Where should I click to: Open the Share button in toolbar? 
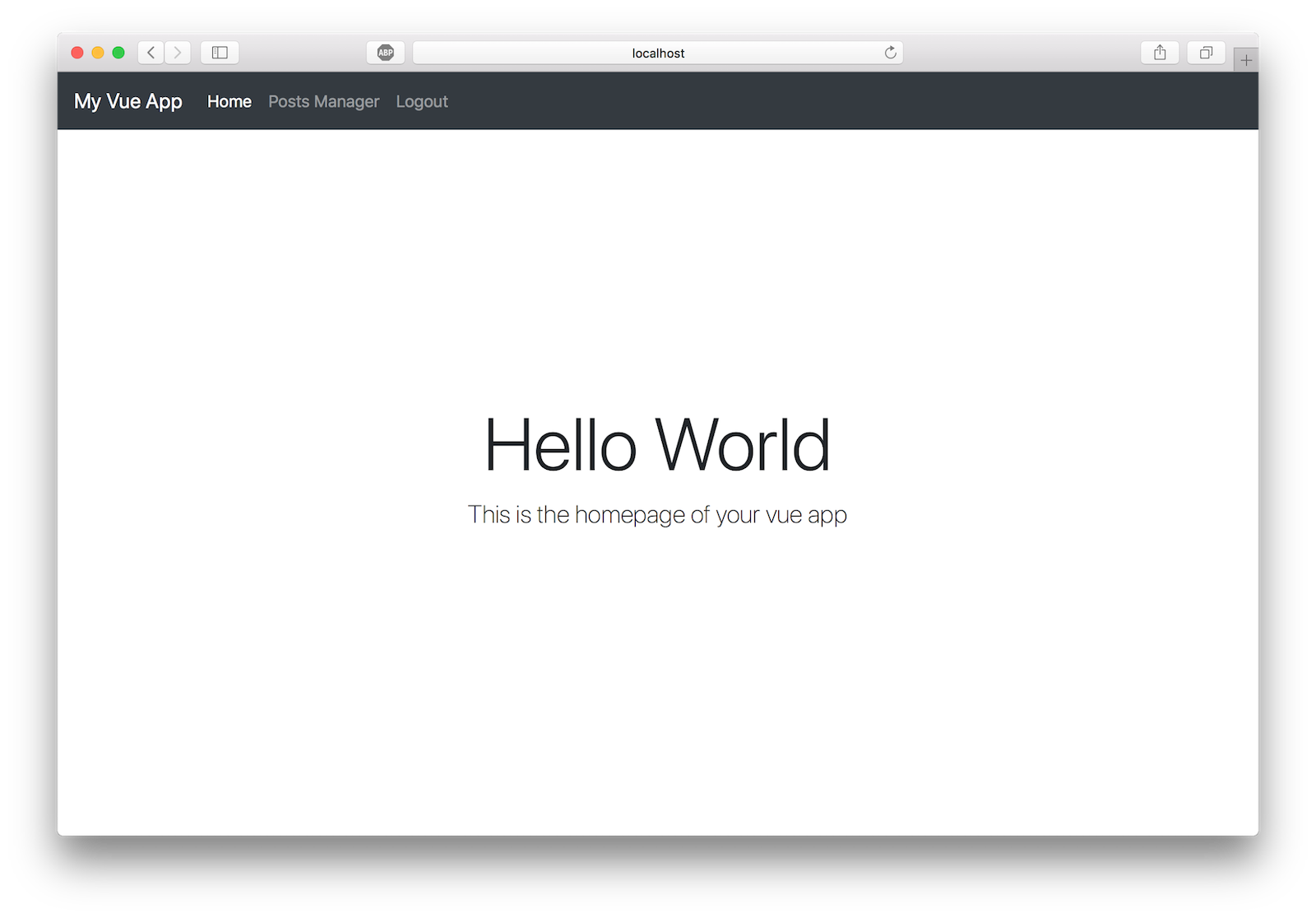[x=1160, y=53]
